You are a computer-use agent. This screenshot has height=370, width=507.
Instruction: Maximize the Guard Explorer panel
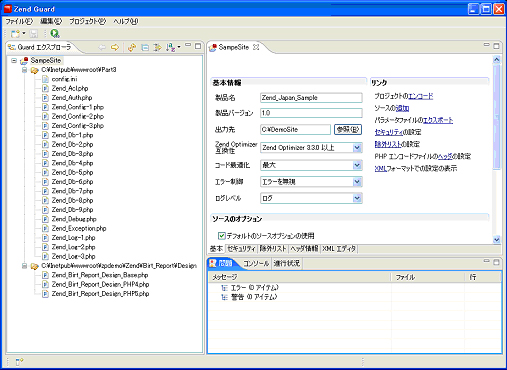click(x=198, y=46)
